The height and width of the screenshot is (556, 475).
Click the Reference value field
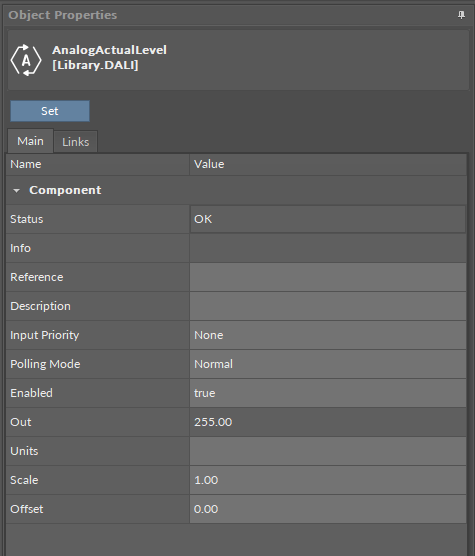(328, 277)
